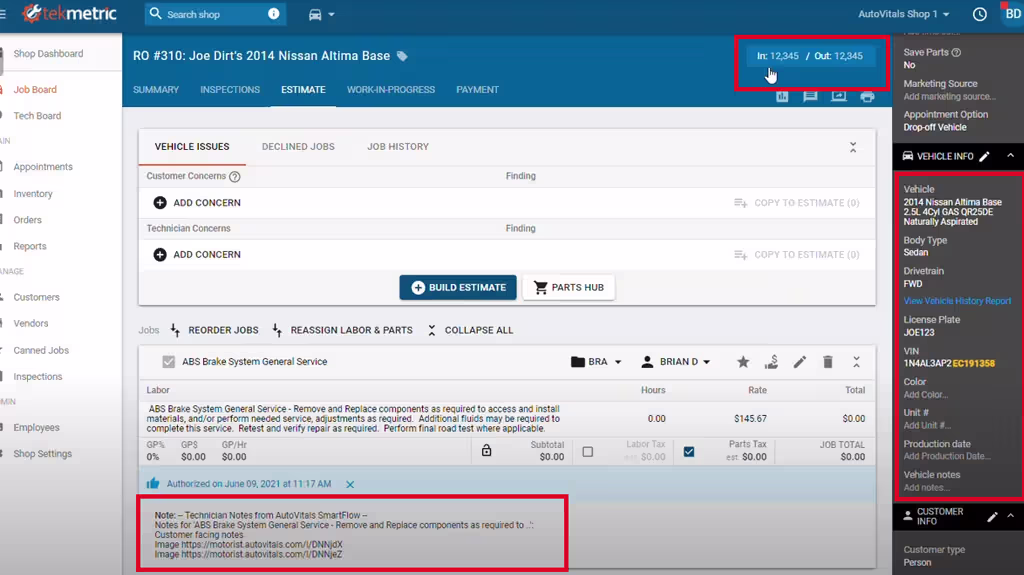The image size is (1024, 575).
Task: Switch to the Inspections tab
Action: pos(230,90)
